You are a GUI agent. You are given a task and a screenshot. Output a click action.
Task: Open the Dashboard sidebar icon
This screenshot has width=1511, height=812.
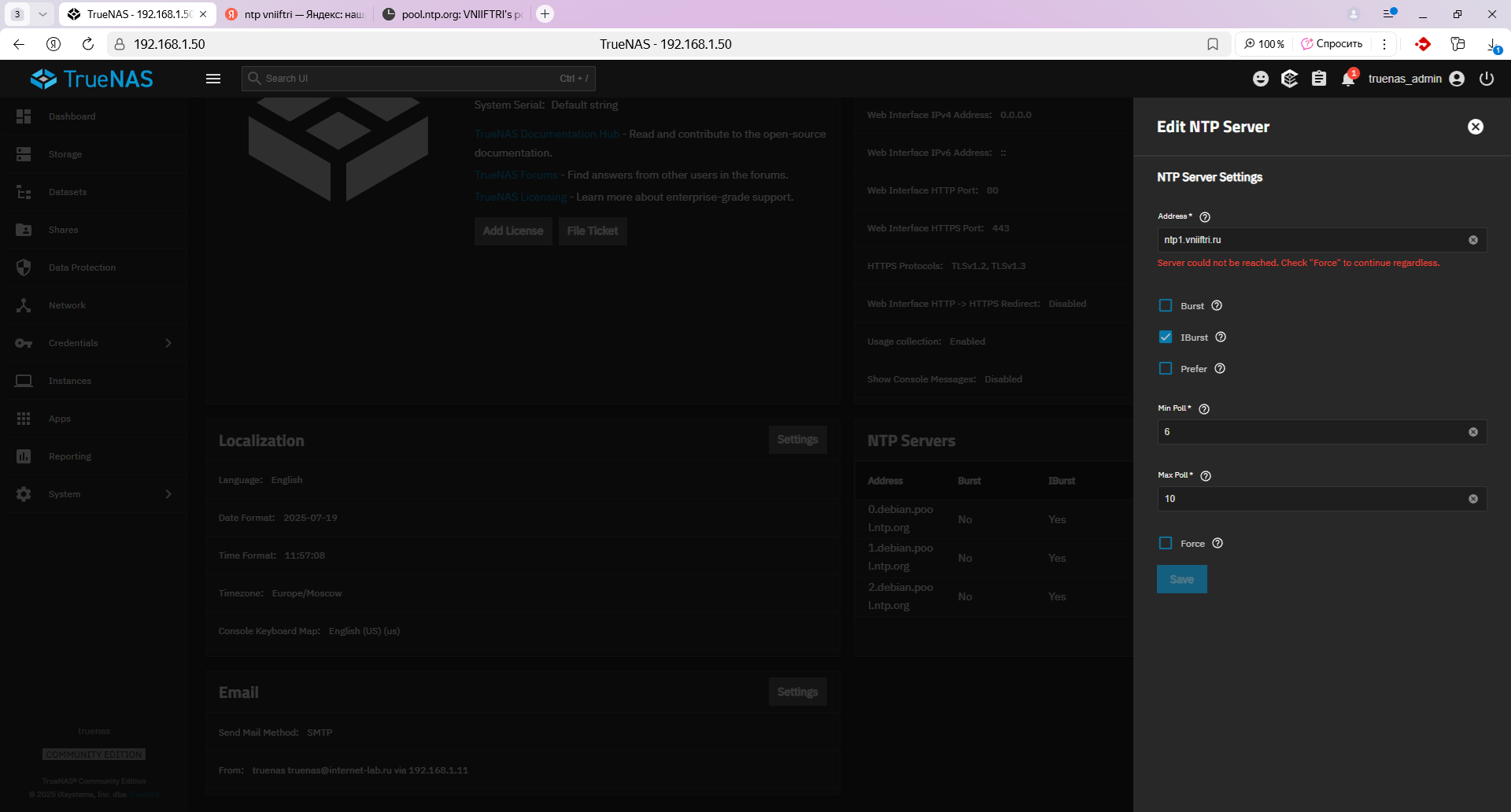click(x=24, y=116)
